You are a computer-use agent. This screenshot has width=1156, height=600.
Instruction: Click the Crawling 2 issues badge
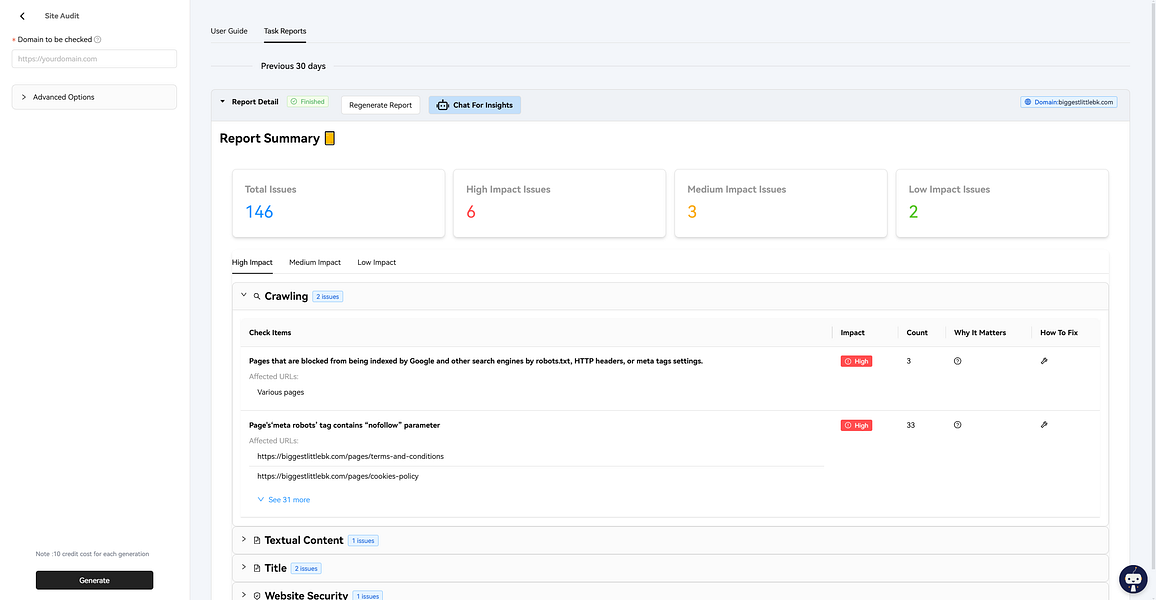(327, 296)
